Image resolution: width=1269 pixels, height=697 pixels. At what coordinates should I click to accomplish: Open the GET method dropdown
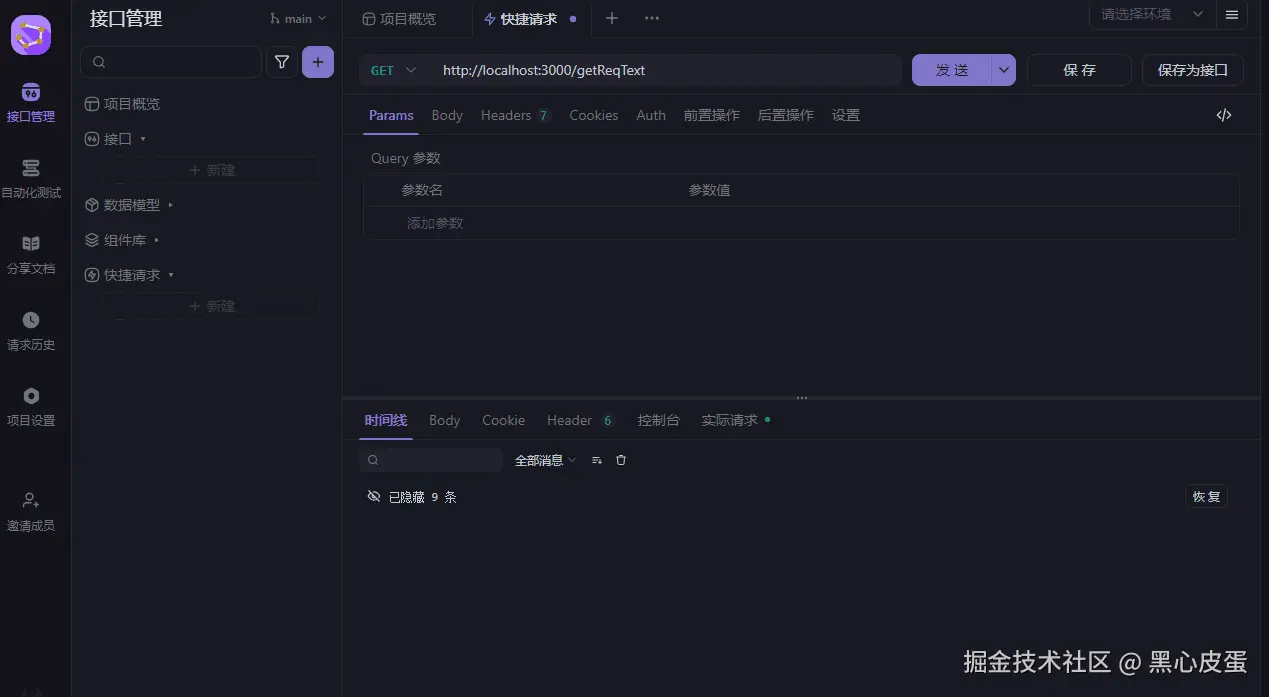391,70
